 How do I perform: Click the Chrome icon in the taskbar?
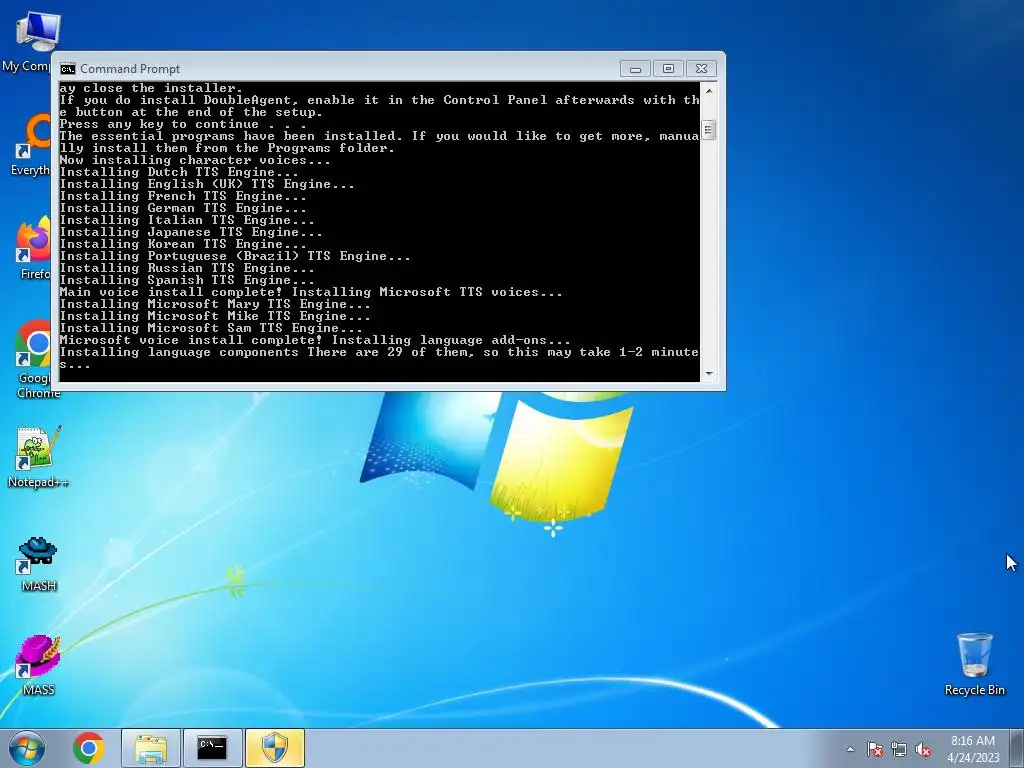click(x=89, y=748)
